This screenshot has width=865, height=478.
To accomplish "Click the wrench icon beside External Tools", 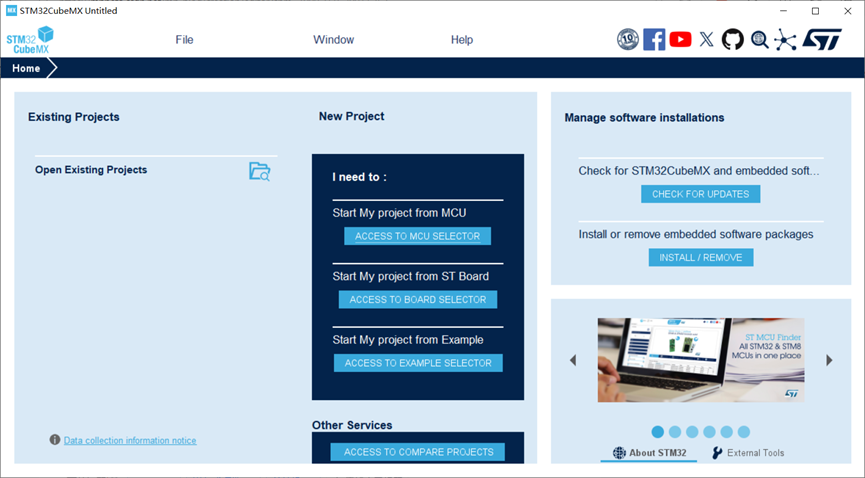I will (x=717, y=453).
